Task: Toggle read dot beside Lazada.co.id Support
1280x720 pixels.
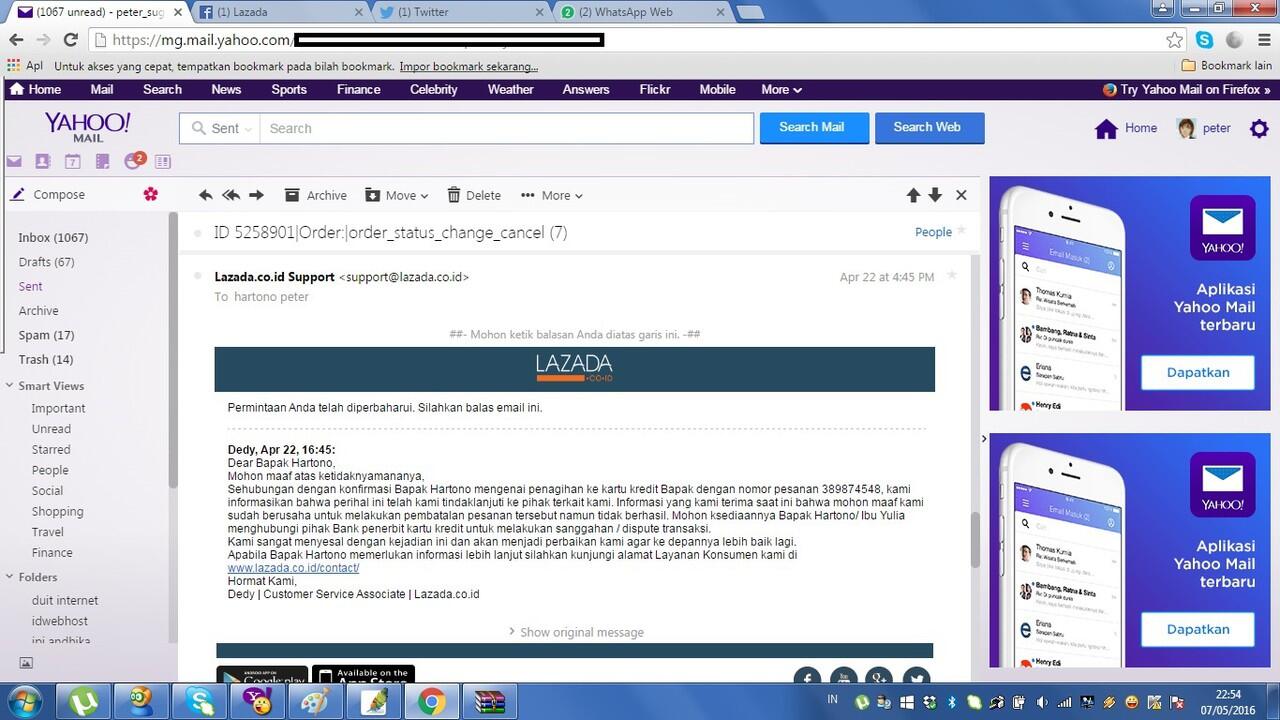Action: tap(197, 277)
